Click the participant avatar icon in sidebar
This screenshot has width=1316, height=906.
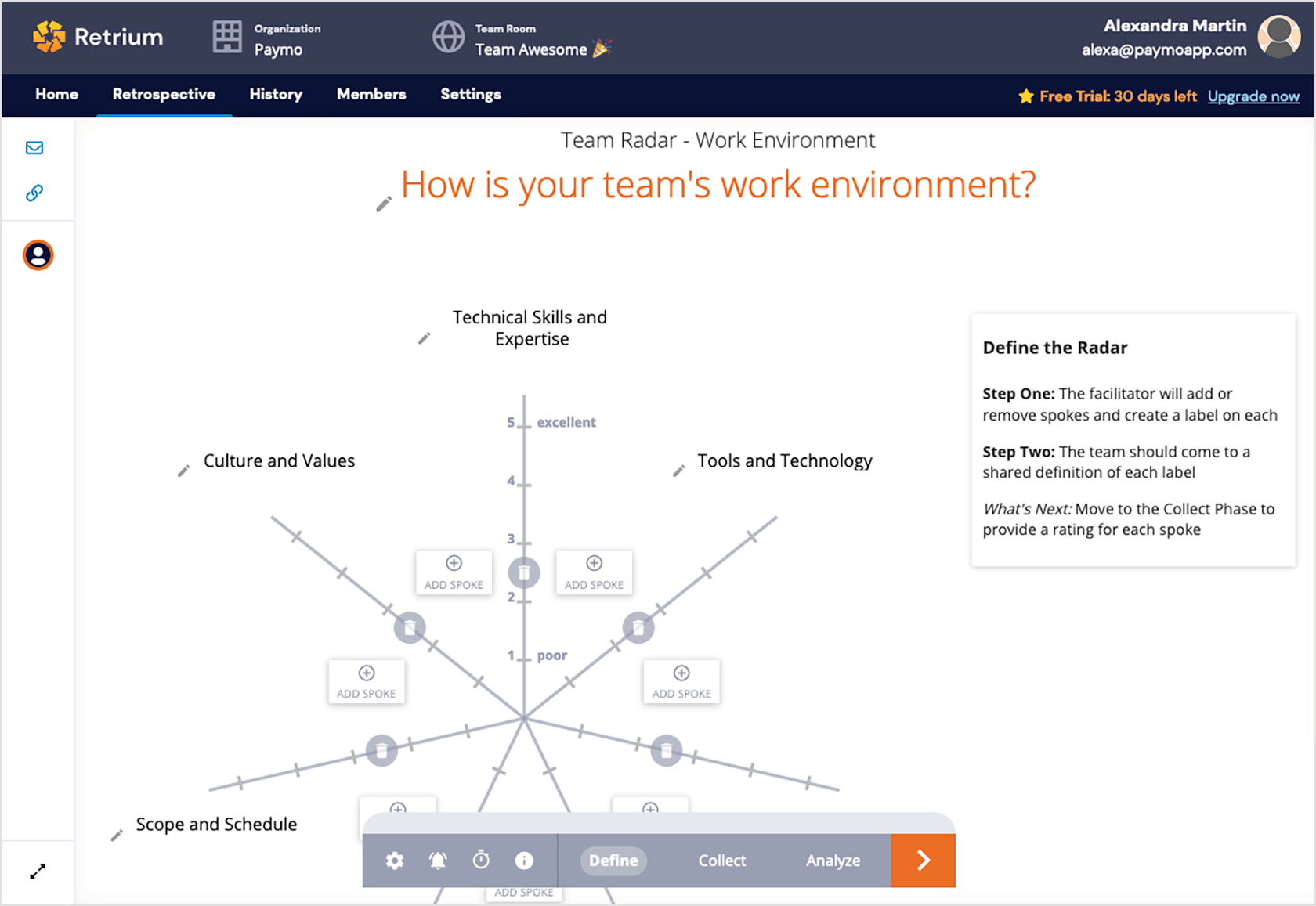pyautogui.click(x=38, y=254)
